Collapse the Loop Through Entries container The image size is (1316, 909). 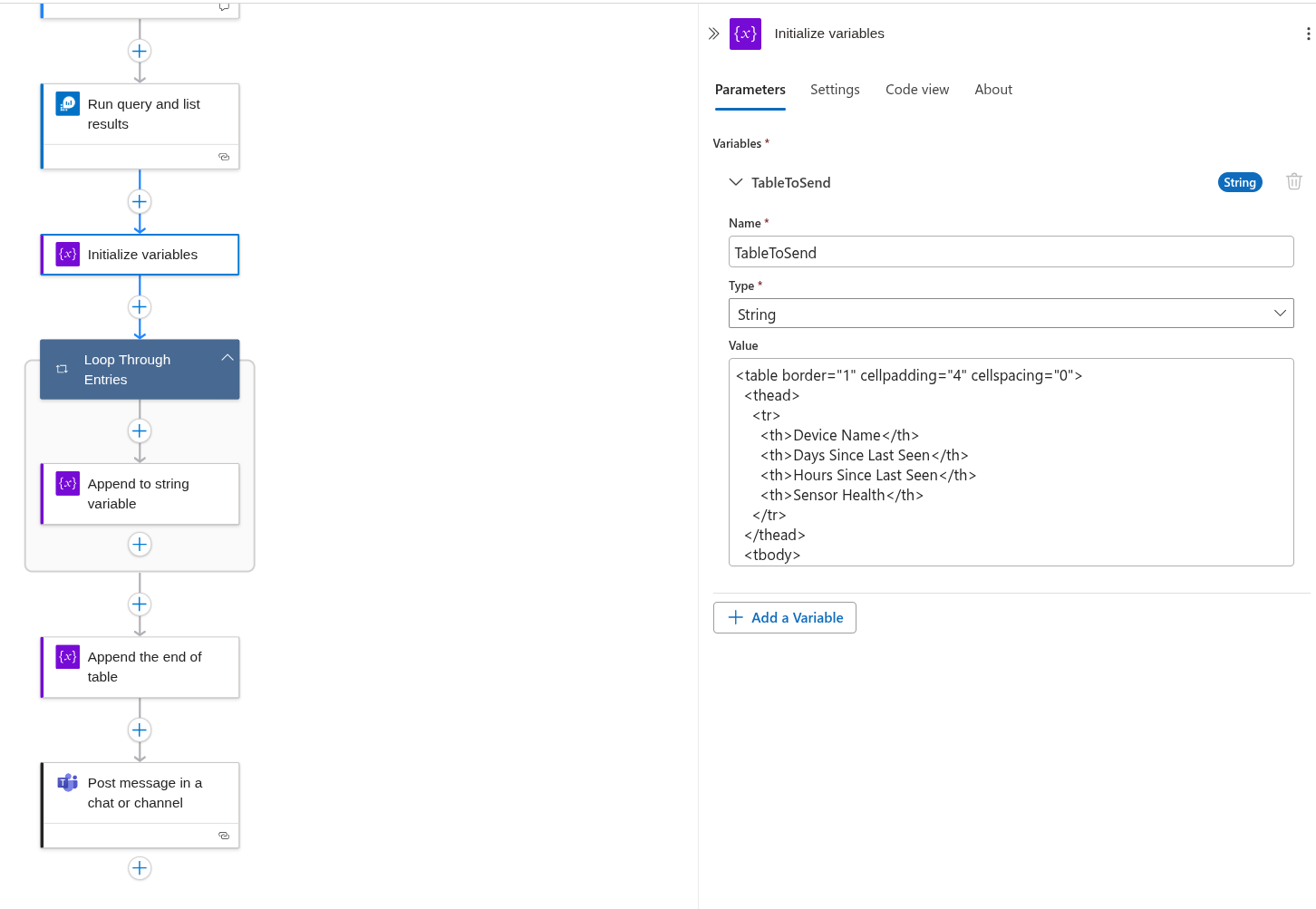(x=227, y=358)
